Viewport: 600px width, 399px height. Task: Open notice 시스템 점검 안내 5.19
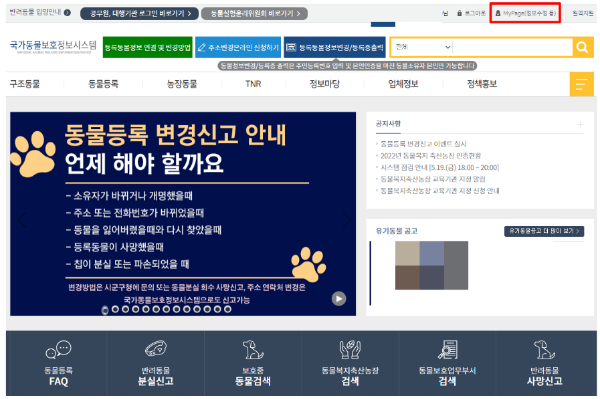point(439,168)
